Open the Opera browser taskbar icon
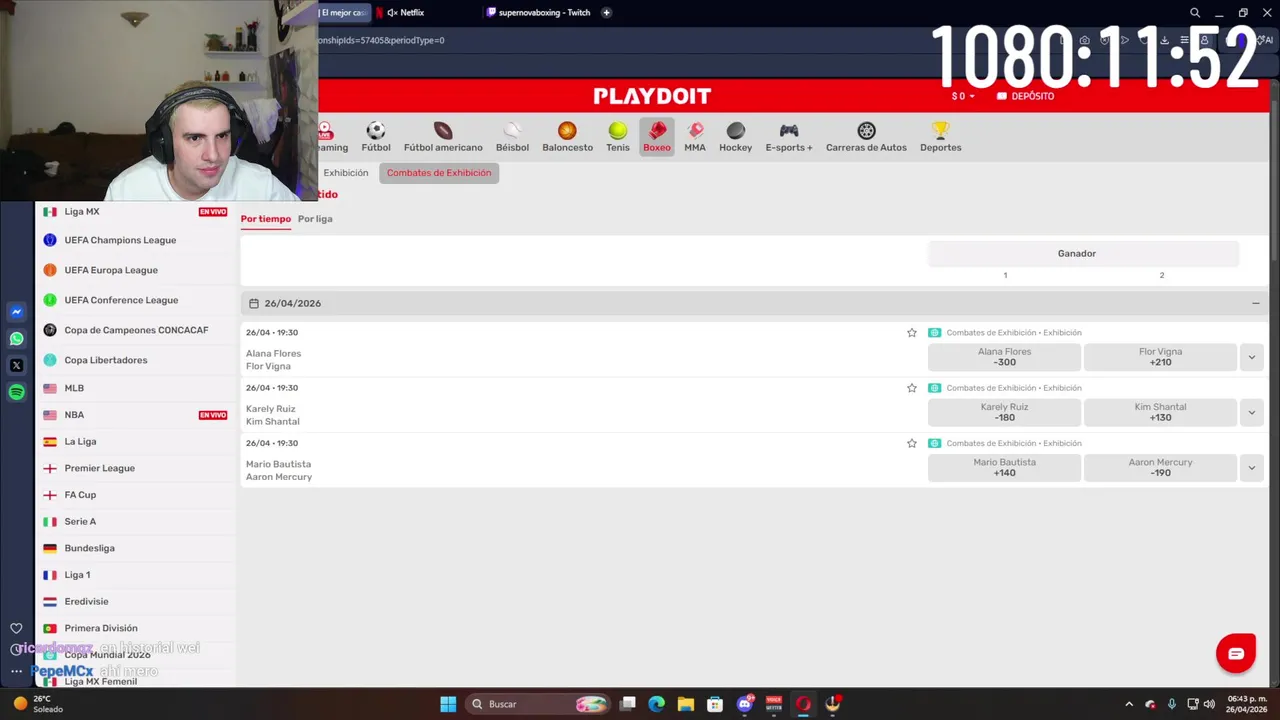 (x=802, y=704)
